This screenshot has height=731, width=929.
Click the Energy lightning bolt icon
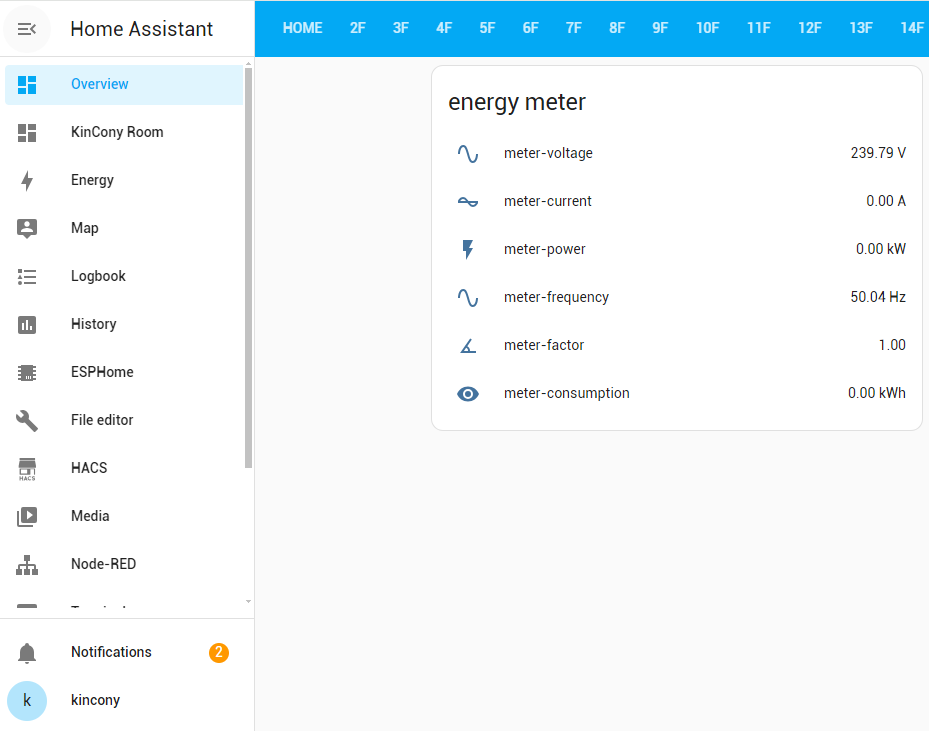(x=27, y=181)
